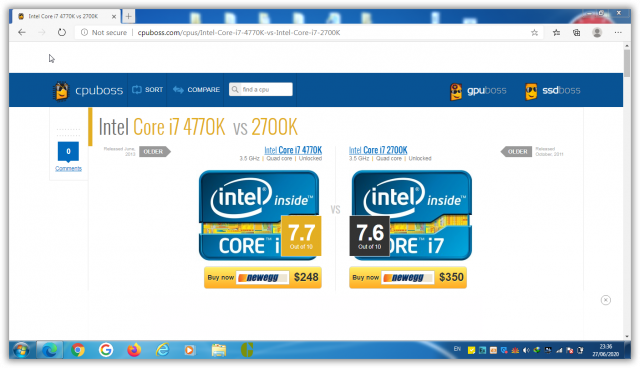
Task: Open Microsoft Edge from the taskbar
Action: click(50, 350)
